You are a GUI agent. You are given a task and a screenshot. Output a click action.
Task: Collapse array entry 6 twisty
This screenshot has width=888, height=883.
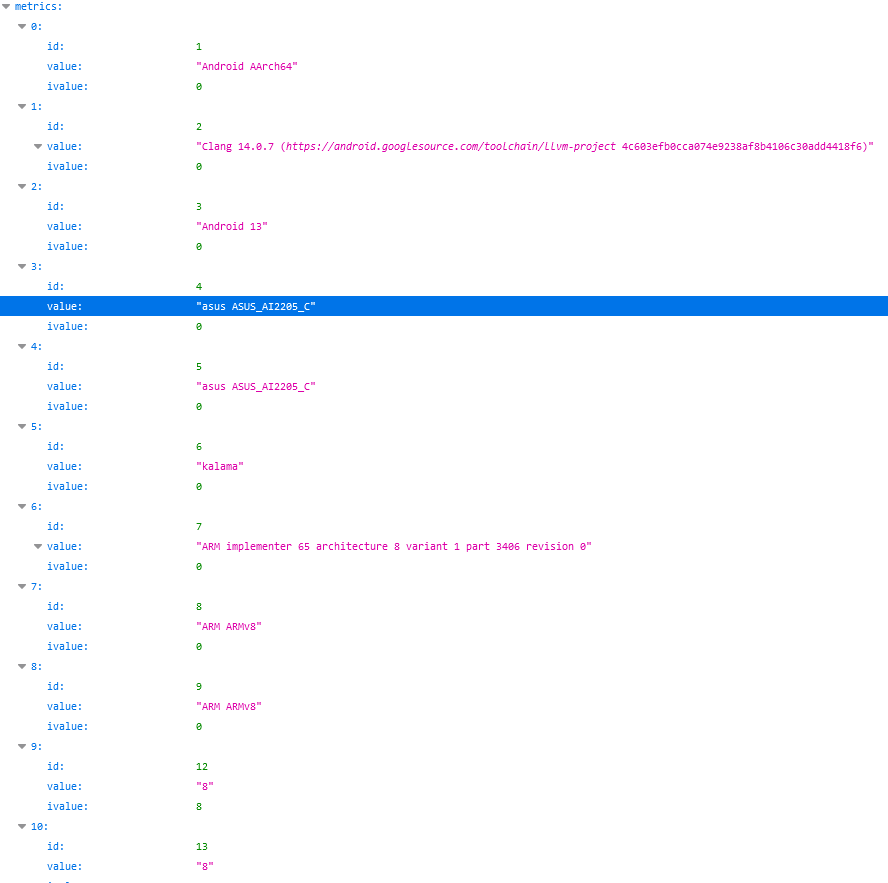(x=22, y=506)
